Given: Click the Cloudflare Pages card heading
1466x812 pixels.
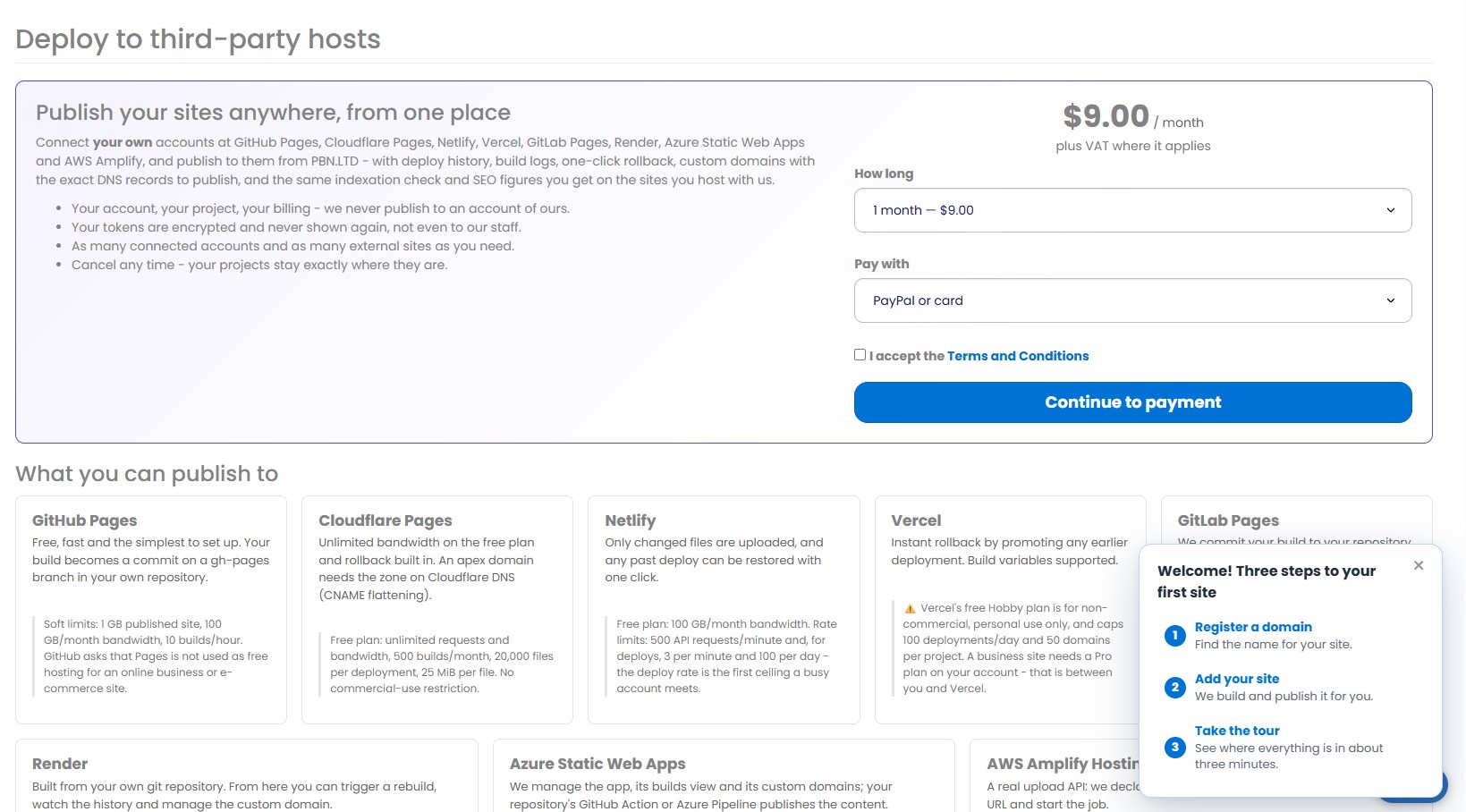Looking at the screenshot, I should tap(386, 520).
